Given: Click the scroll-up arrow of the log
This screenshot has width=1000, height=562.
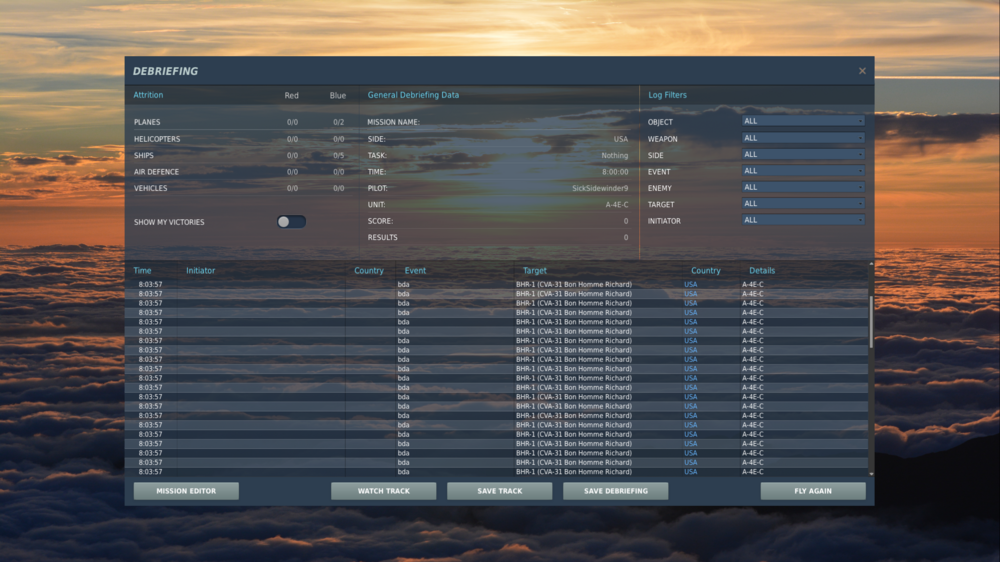Looking at the screenshot, I should tap(871, 263).
